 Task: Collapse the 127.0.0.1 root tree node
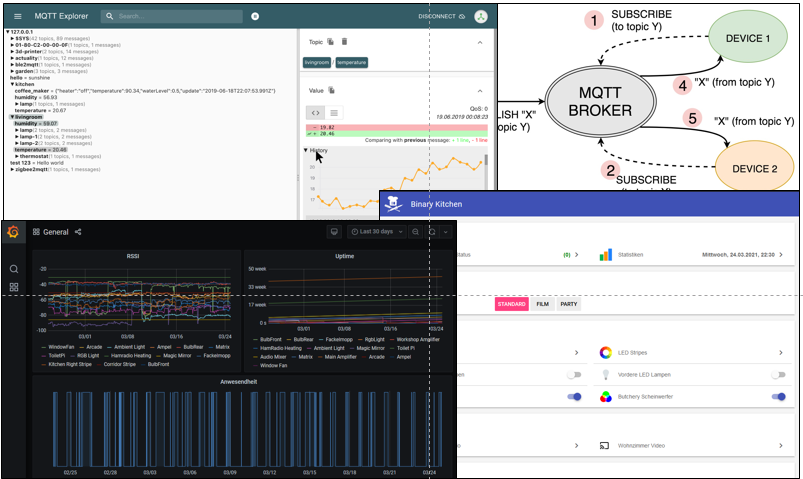pos(8,32)
